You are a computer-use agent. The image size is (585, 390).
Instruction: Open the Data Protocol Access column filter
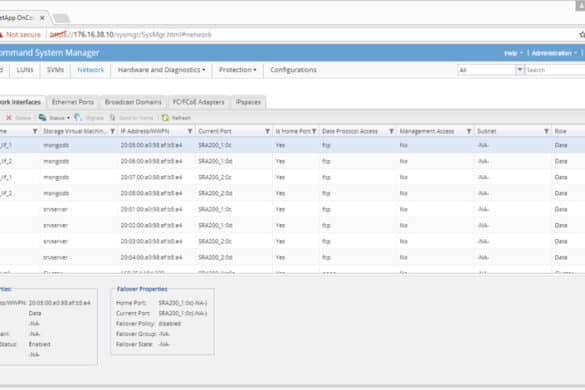pyautogui.click(x=391, y=131)
